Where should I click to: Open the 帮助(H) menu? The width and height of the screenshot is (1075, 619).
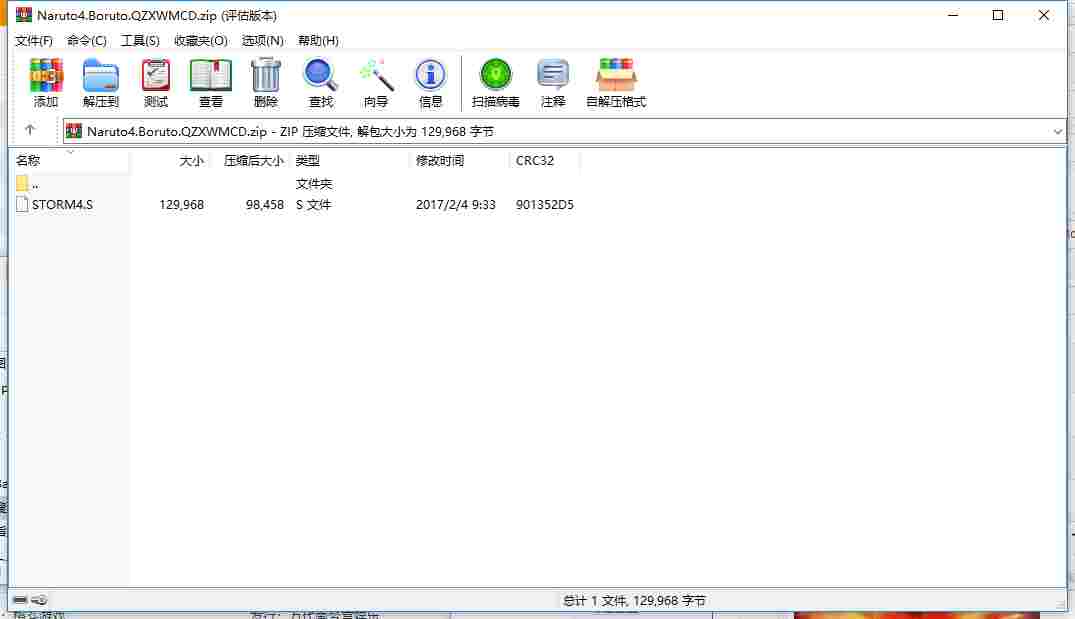point(318,40)
